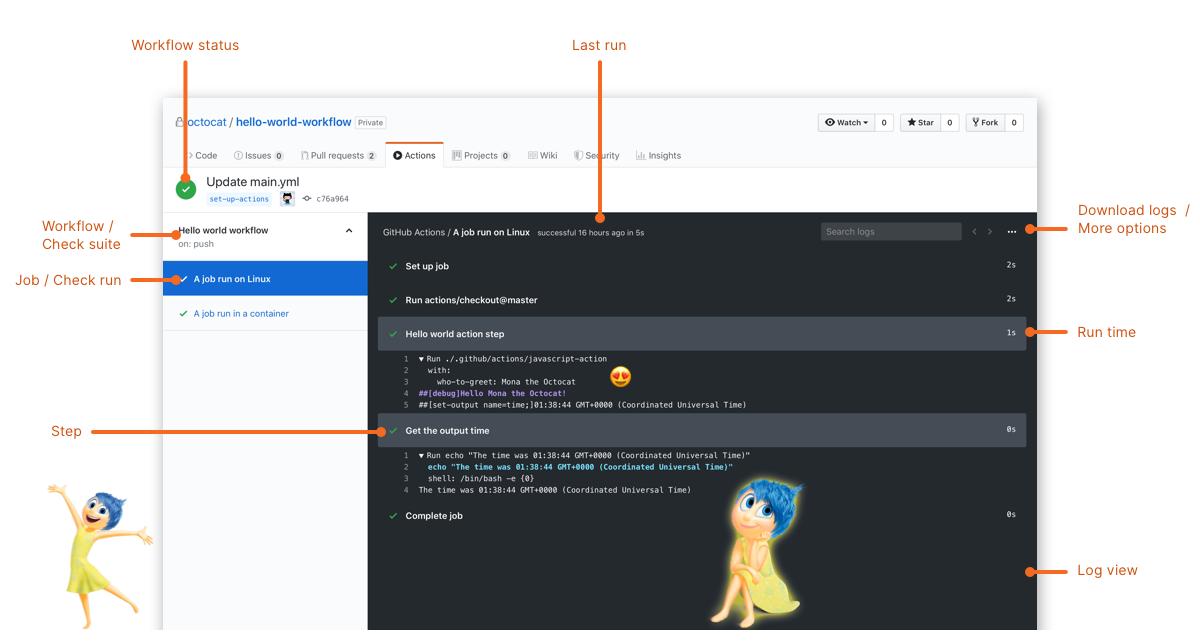Viewport: 1200px width, 644px height.
Task: Click the Fork button
Action: pos(983,123)
